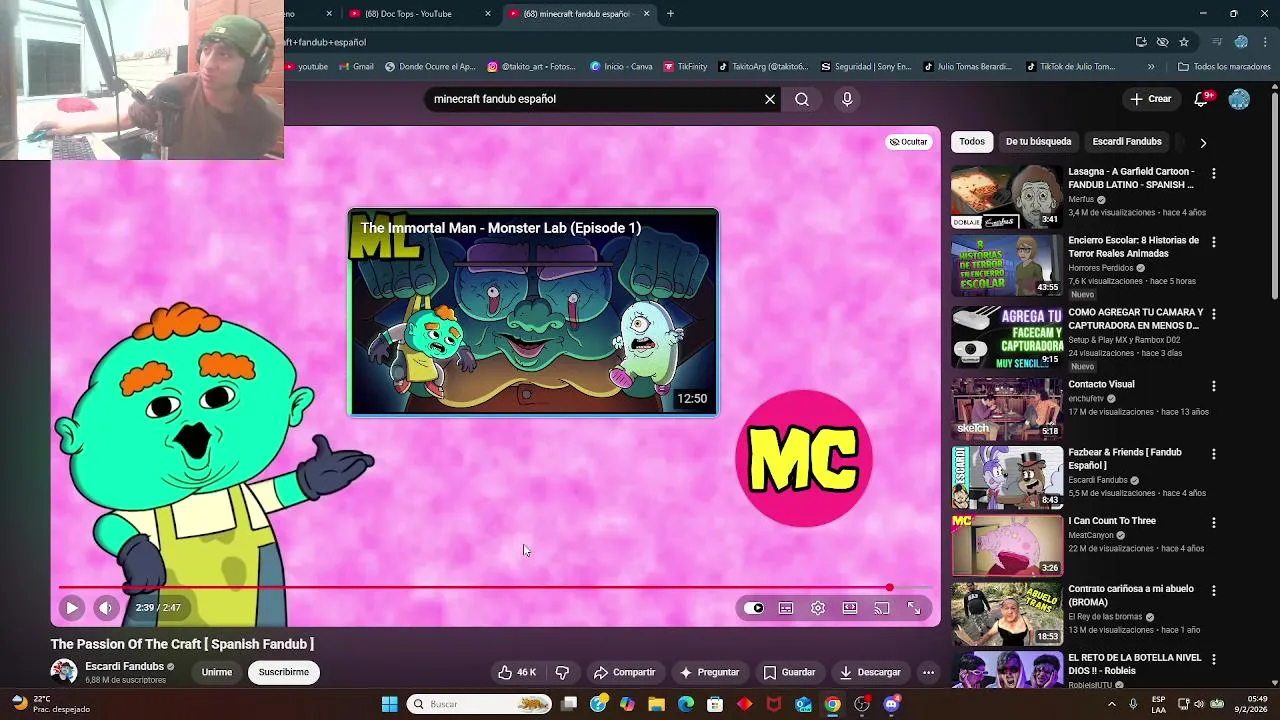Bookmark this page with the star icon
Viewport: 1280px width, 720px height.
click(1184, 42)
